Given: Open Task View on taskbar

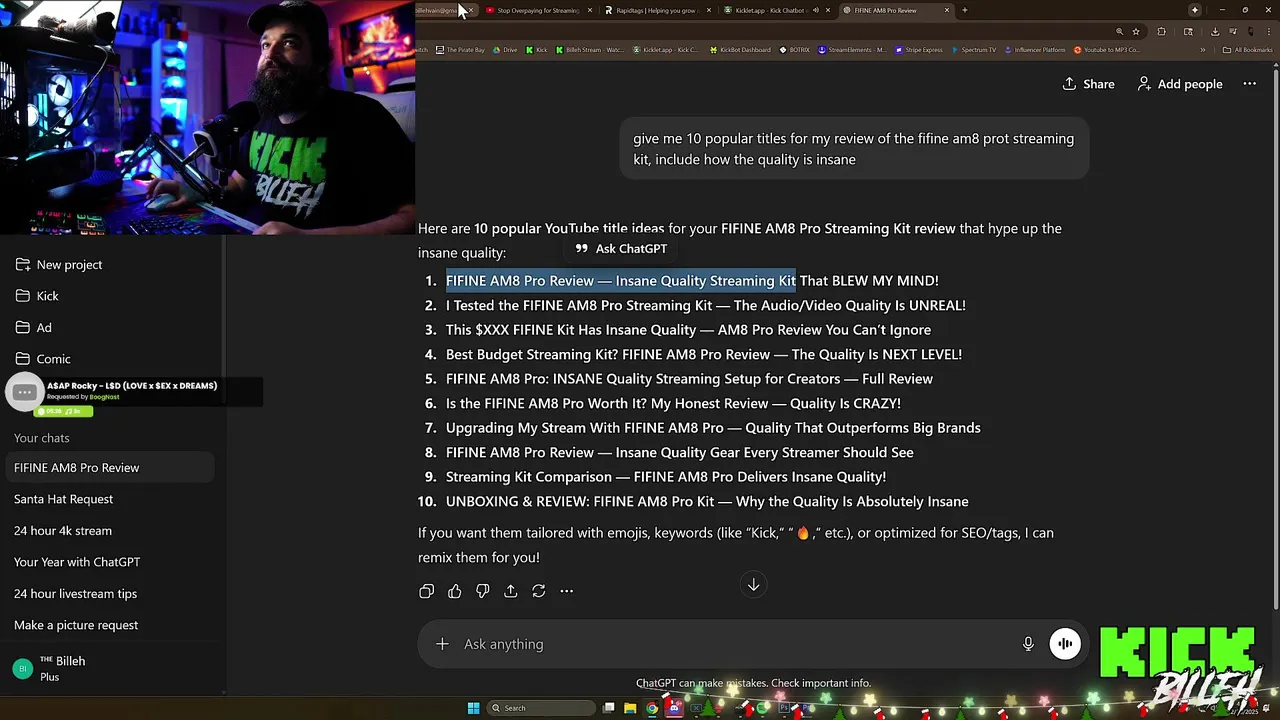Looking at the screenshot, I should 608,708.
